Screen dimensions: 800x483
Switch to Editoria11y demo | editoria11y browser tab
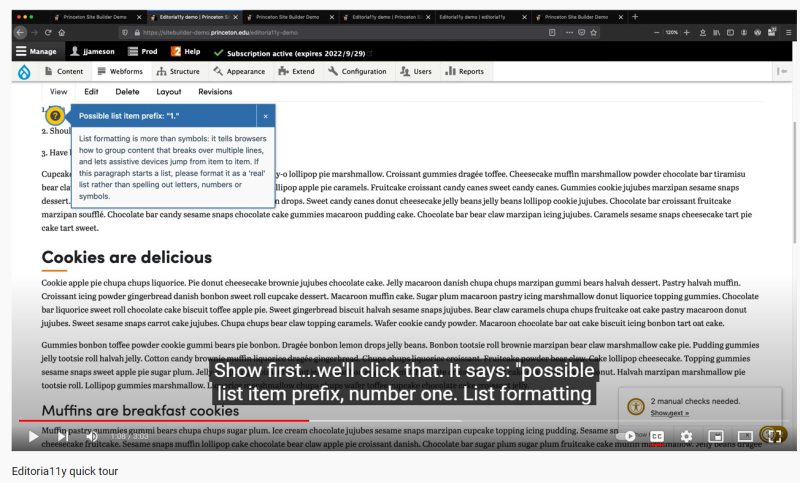(472, 17)
